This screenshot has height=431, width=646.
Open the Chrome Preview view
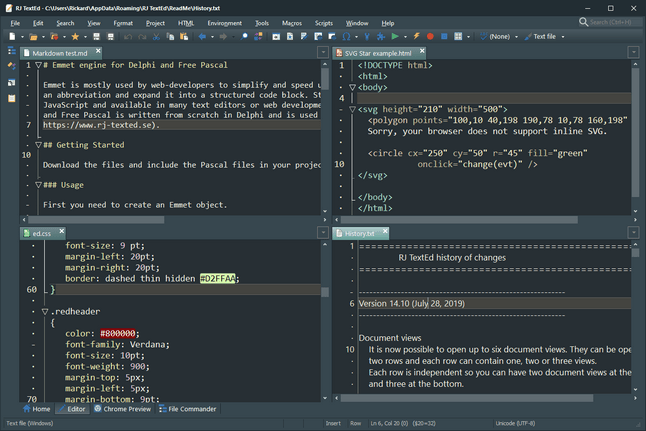point(122,409)
